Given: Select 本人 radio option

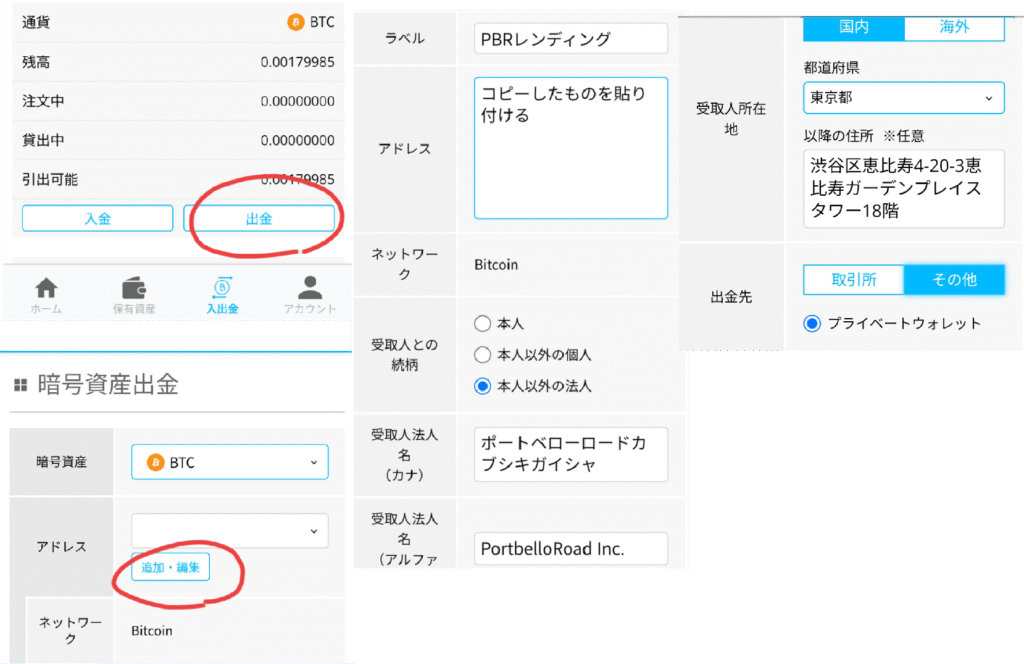Looking at the screenshot, I should coord(483,324).
